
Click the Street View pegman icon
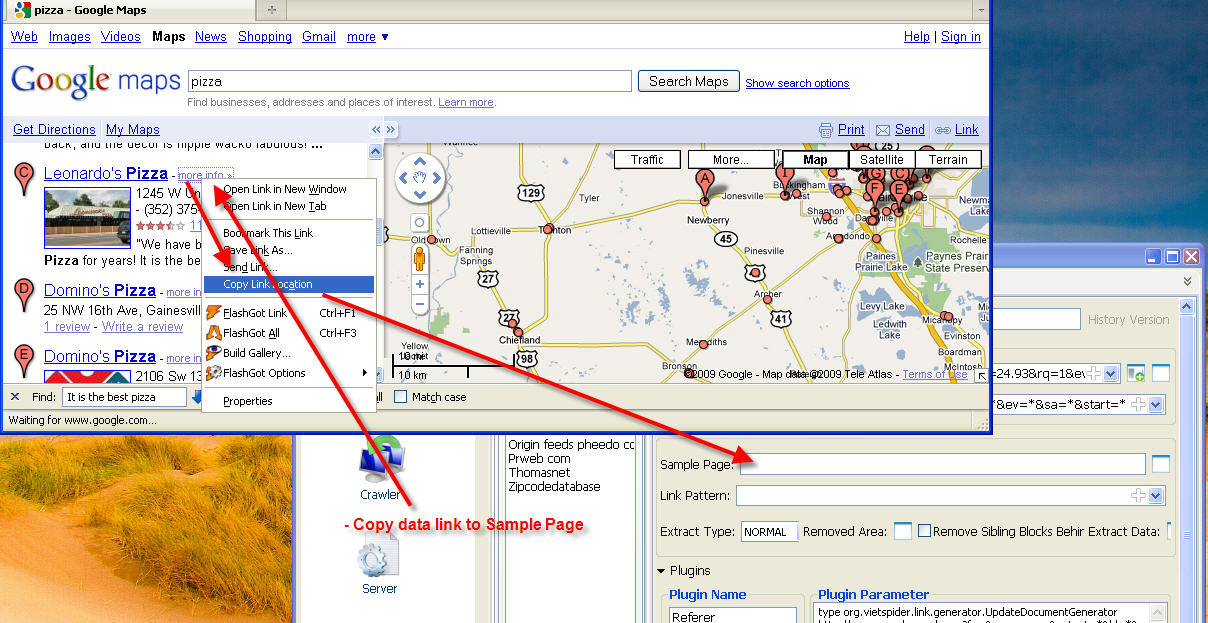pyautogui.click(x=420, y=260)
